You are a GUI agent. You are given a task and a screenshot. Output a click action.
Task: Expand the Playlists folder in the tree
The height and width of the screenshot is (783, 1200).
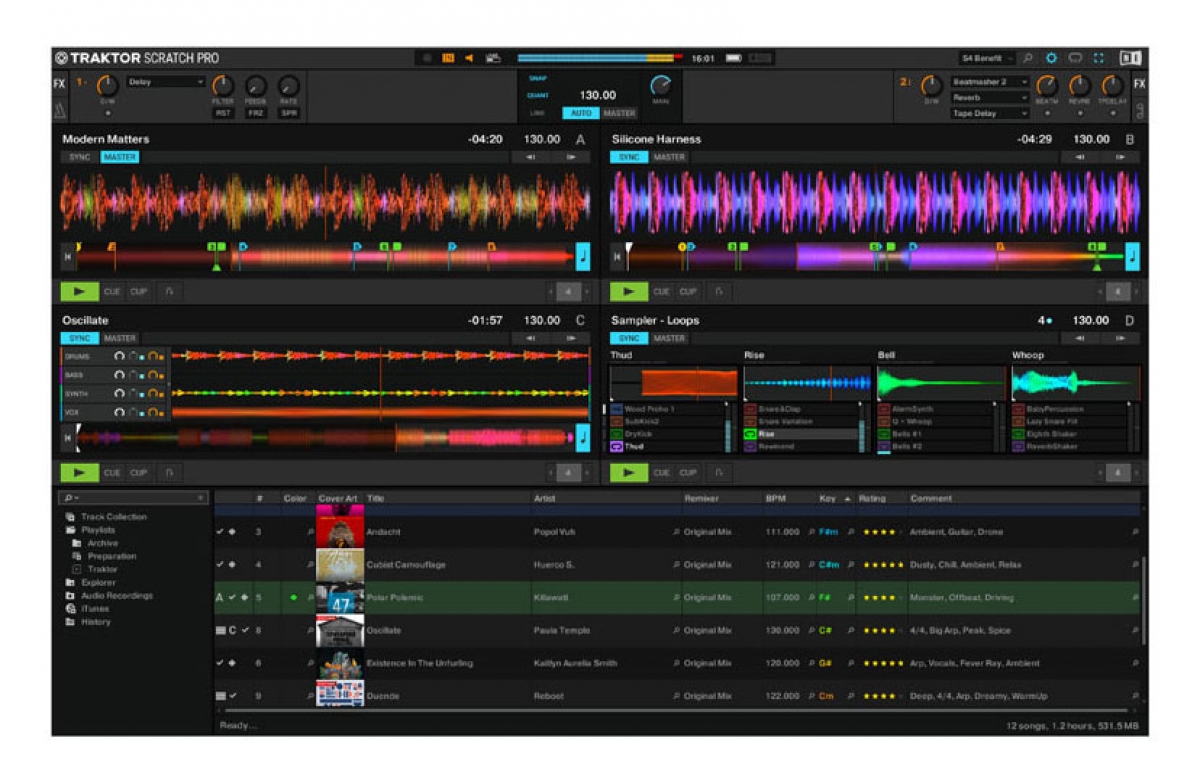[x=97, y=530]
